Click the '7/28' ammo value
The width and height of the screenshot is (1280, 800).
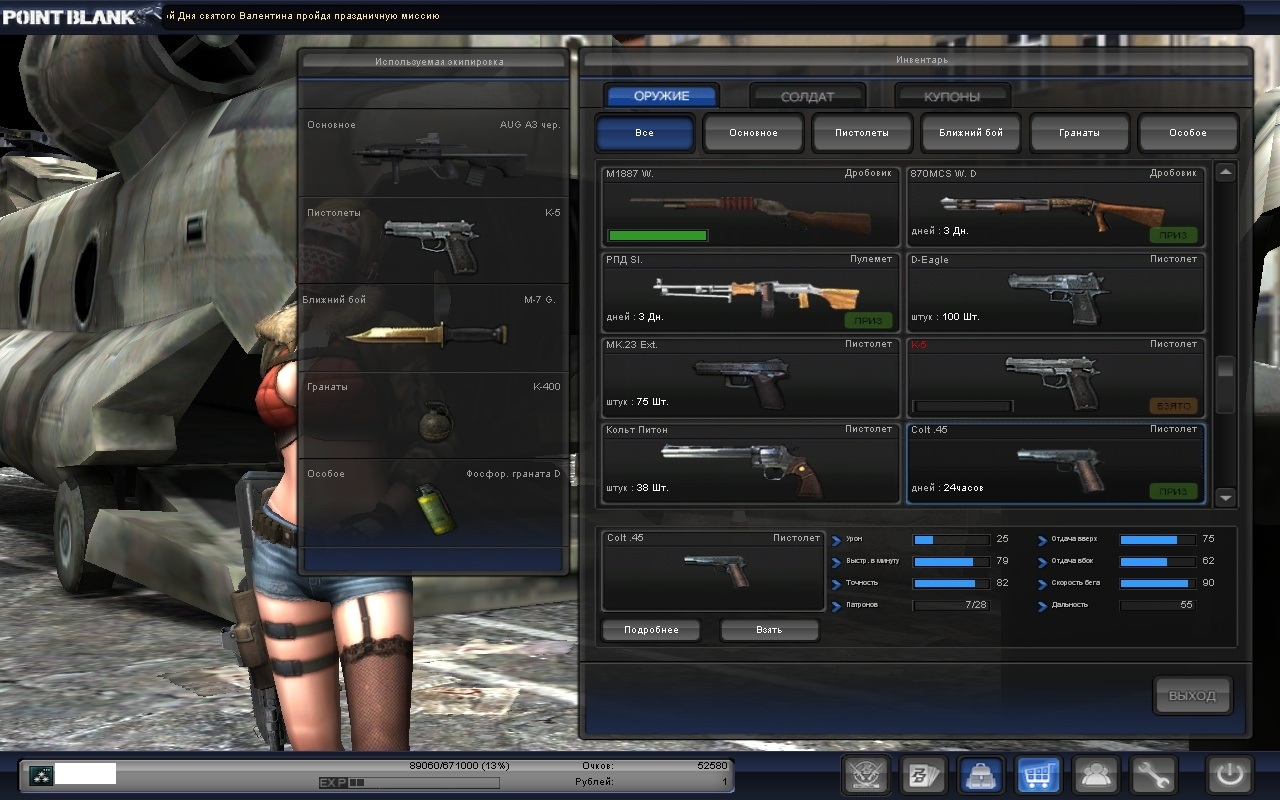coord(975,605)
